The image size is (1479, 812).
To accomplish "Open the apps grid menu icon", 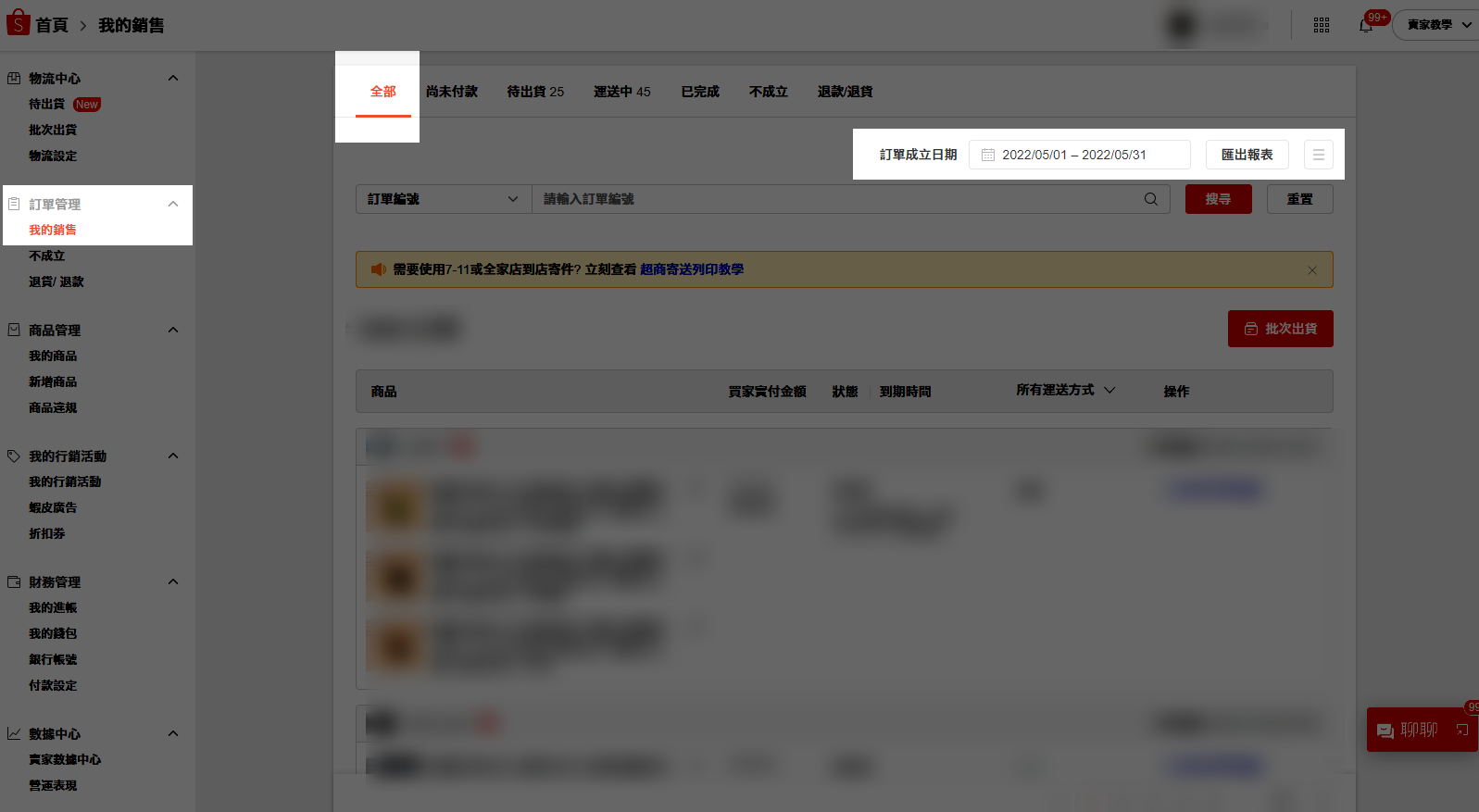I will tap(1322, 25).
